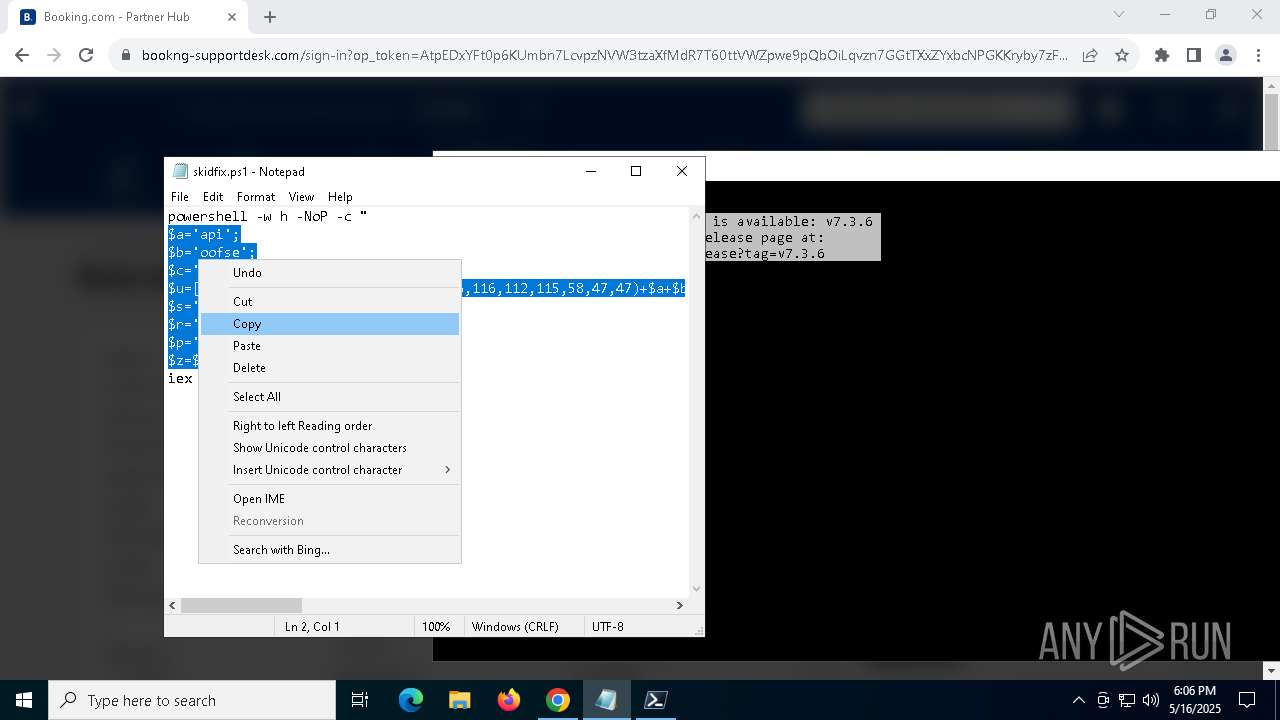1280x720 pixels.
Task: Open the clock showing 6:06 PM
Action: [1194, 700]
